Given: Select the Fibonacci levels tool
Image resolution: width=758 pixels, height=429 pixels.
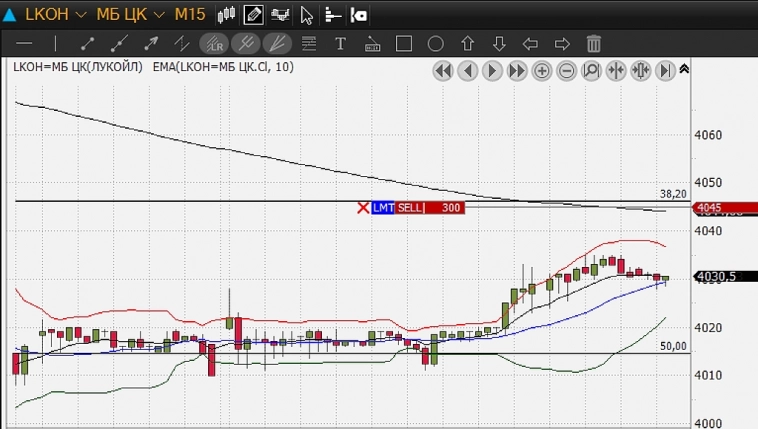Looking at the screenshot, I should [309, 44].
